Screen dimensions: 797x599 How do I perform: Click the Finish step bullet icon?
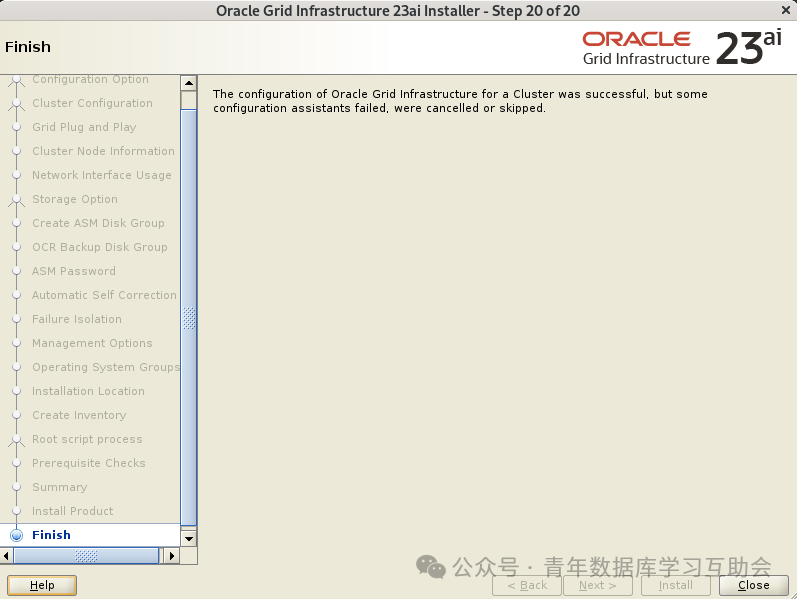tap(16, 535)
